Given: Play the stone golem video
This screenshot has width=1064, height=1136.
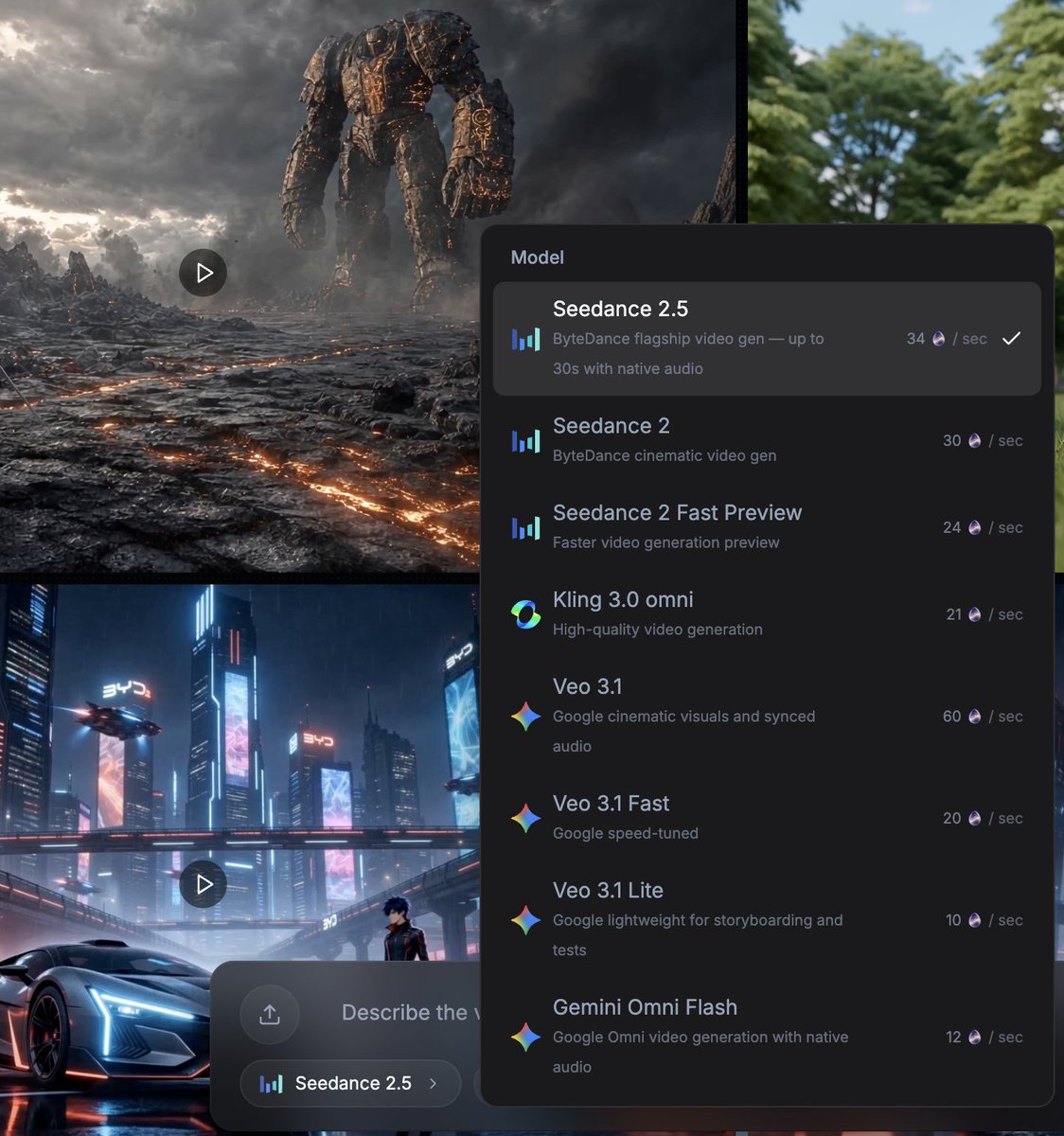Looking at the screenshot, I should [204, 273].
